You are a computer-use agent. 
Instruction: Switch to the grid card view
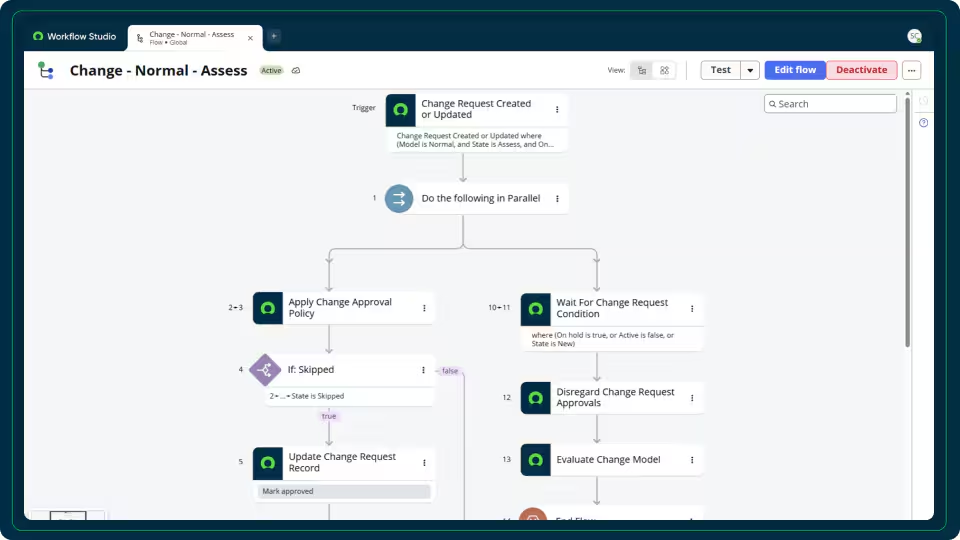[664, 70]
